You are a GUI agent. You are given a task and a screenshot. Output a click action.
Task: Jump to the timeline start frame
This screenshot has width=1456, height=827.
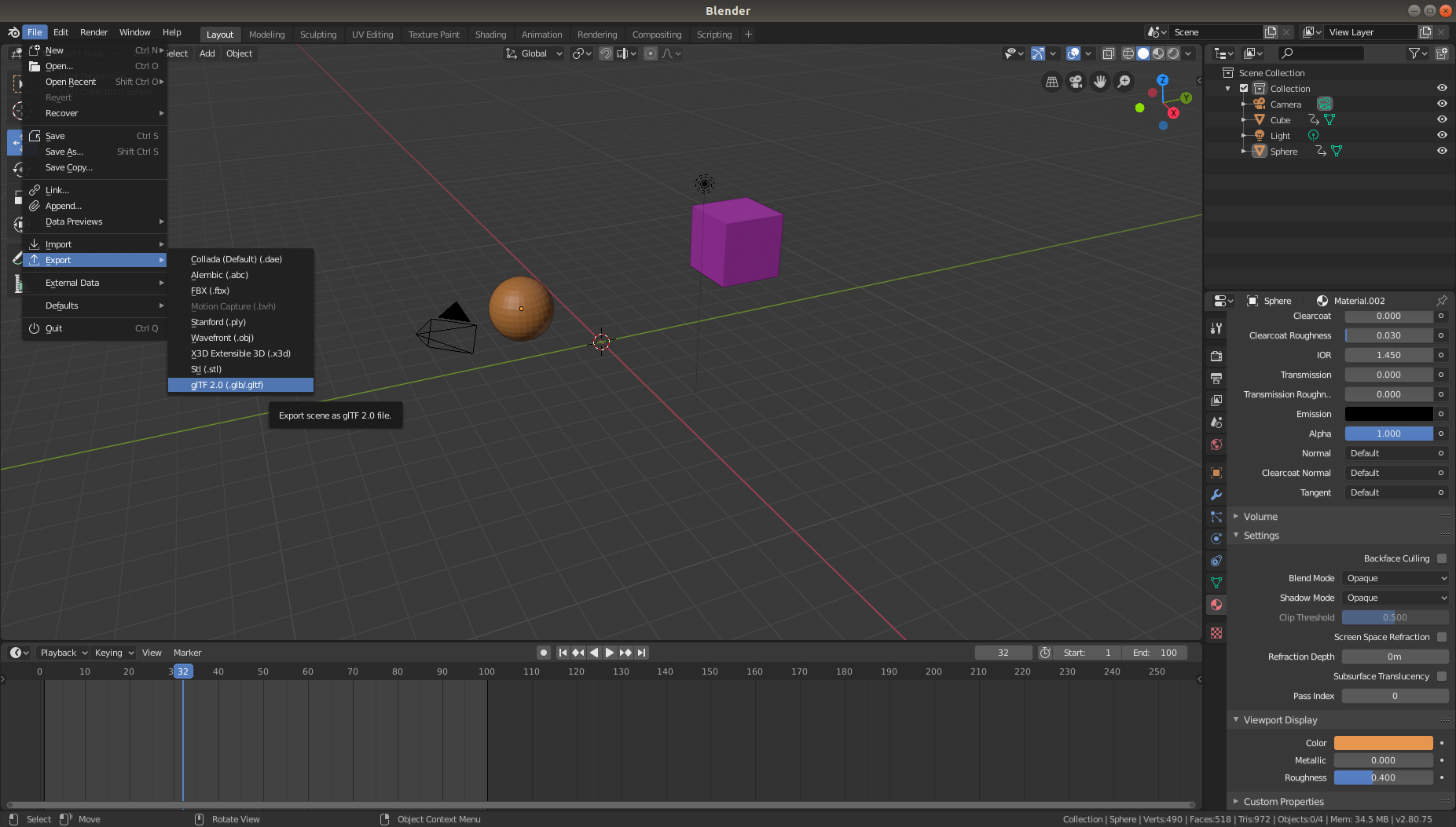[563, 653]
